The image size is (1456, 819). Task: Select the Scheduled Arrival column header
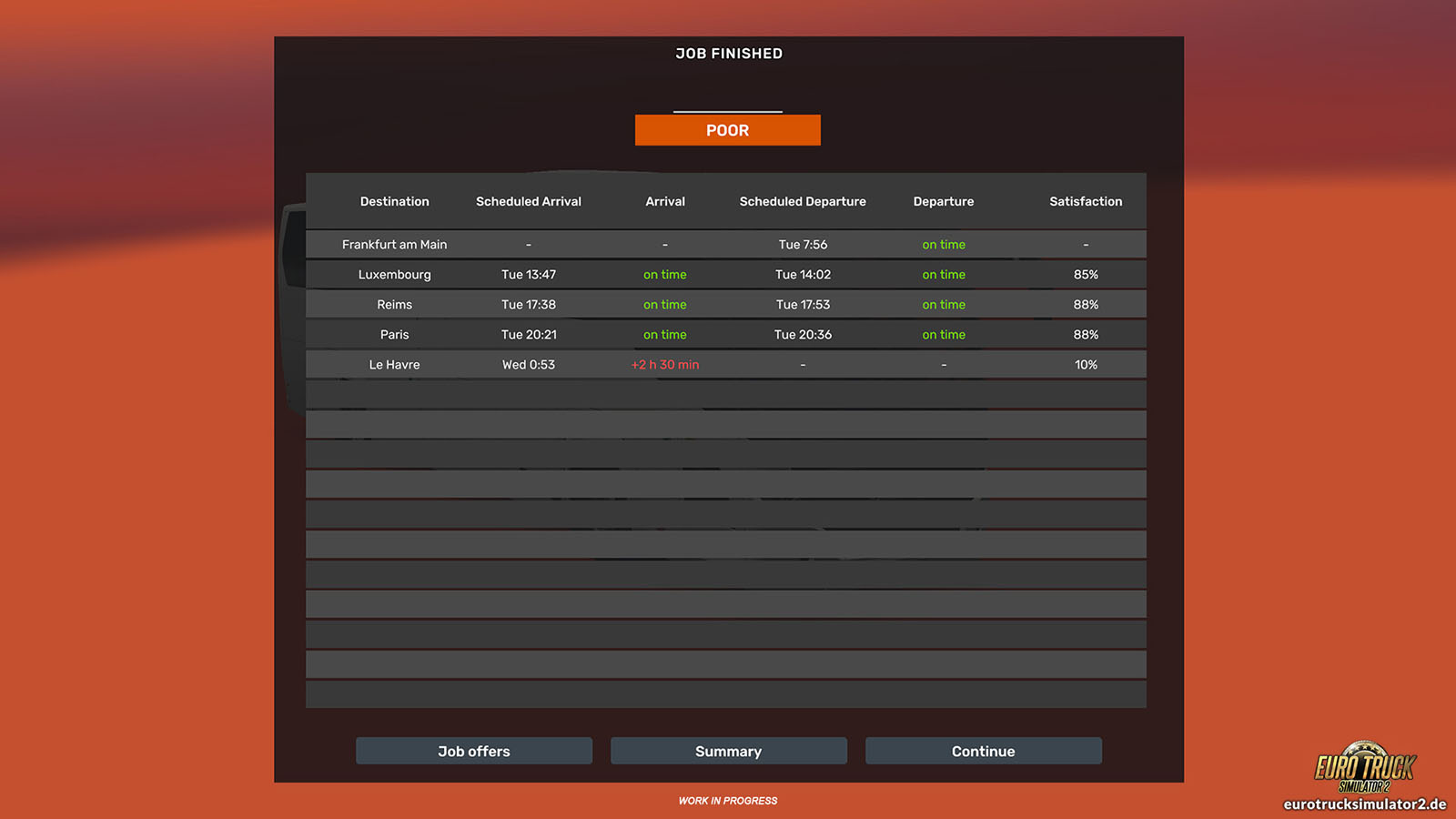tap(528, 201)
